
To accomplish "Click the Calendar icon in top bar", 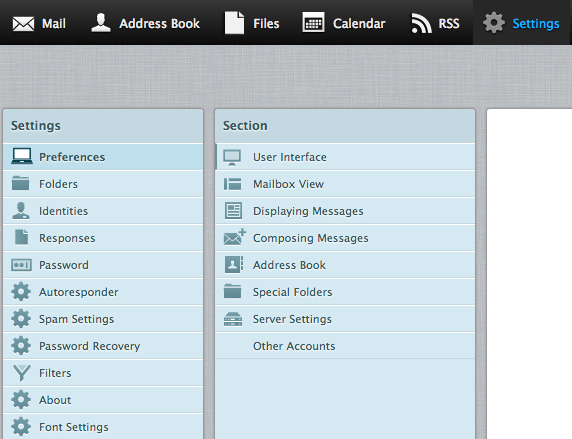I will click(313, 23).
